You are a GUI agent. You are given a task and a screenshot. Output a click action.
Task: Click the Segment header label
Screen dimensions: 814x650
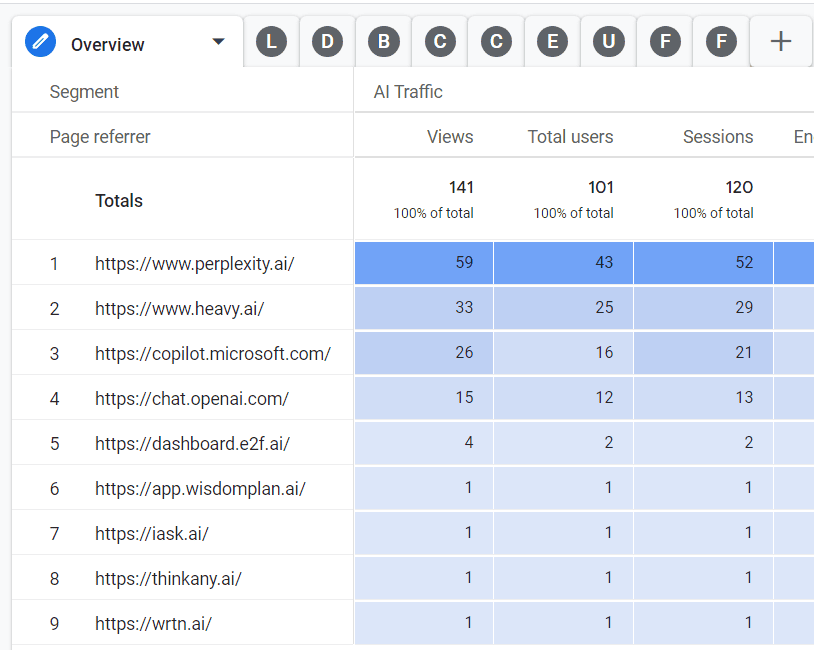coord(84,92)
